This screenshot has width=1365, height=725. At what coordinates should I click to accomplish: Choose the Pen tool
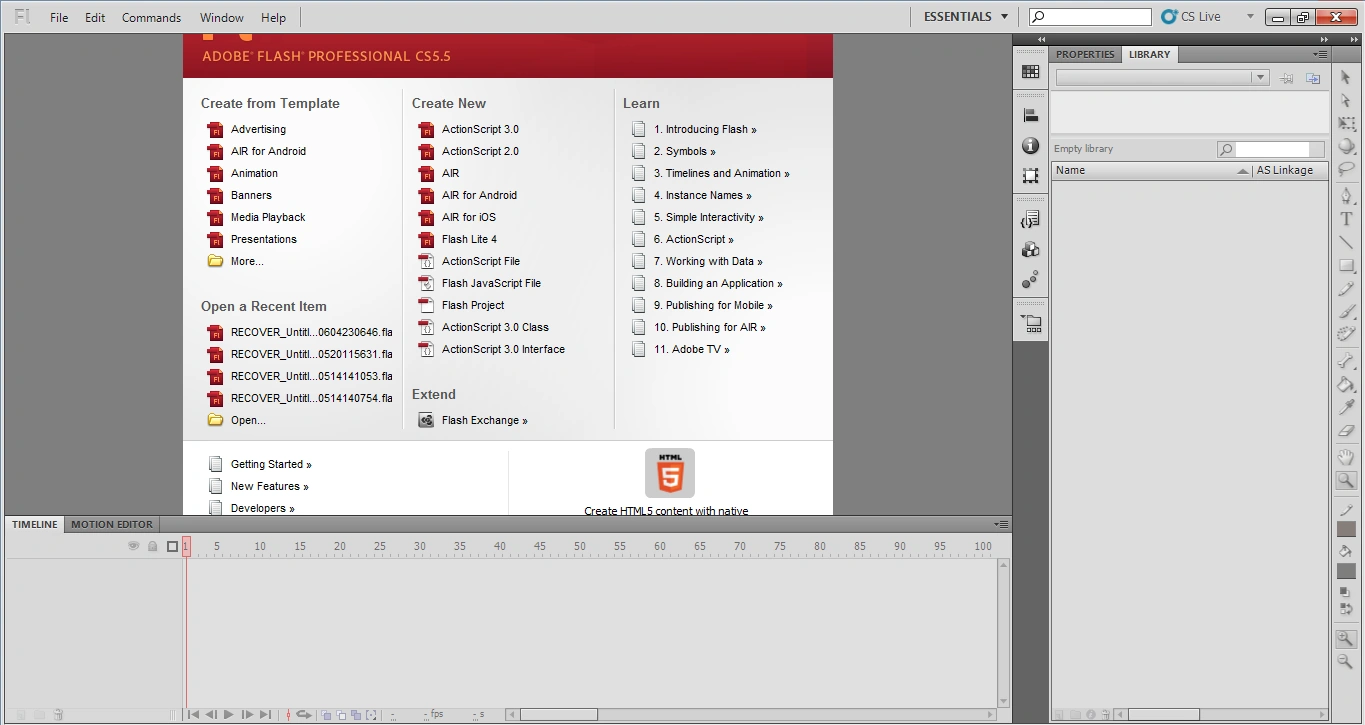click(1346, 196)
